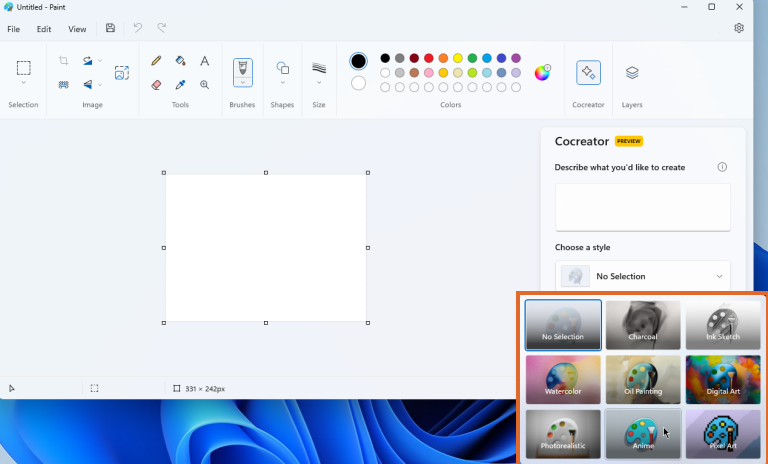Open the File menu
Image resolution: width=768 pixels, height=464 pixels.
14,29
